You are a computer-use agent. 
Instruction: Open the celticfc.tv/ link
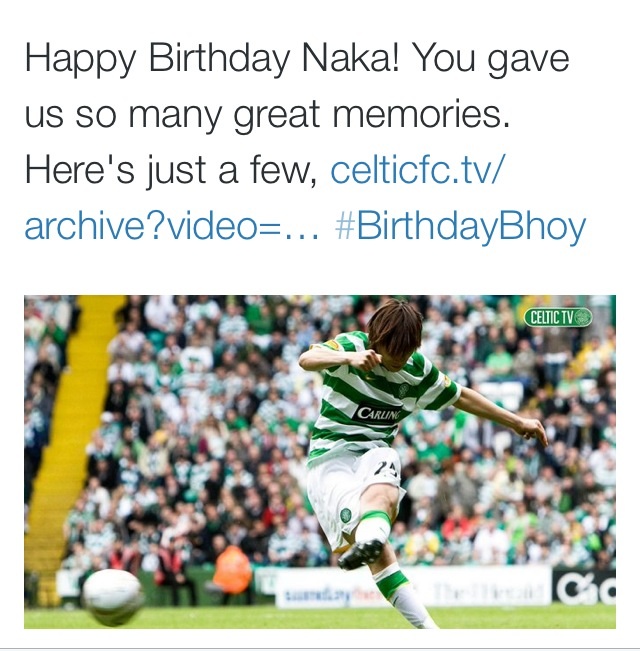[418, 170]
